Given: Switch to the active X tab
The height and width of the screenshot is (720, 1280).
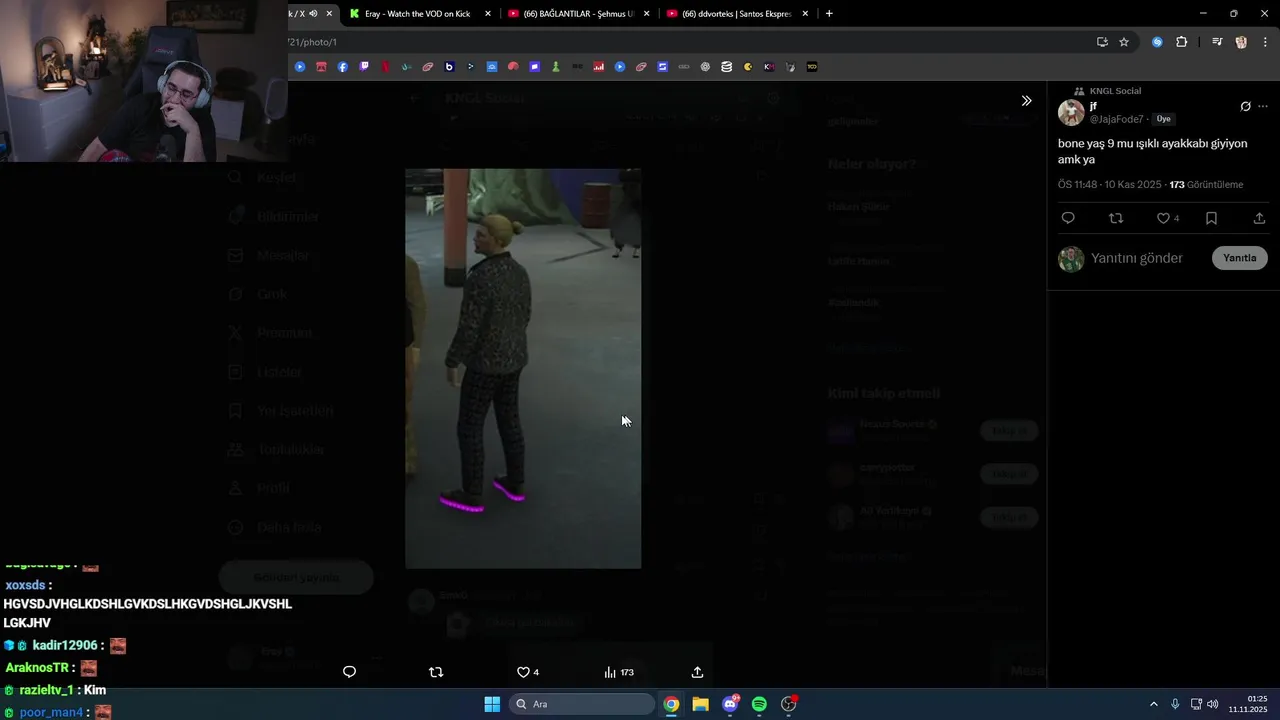Looking at the screenshot, I should click(x=296, y=14).
